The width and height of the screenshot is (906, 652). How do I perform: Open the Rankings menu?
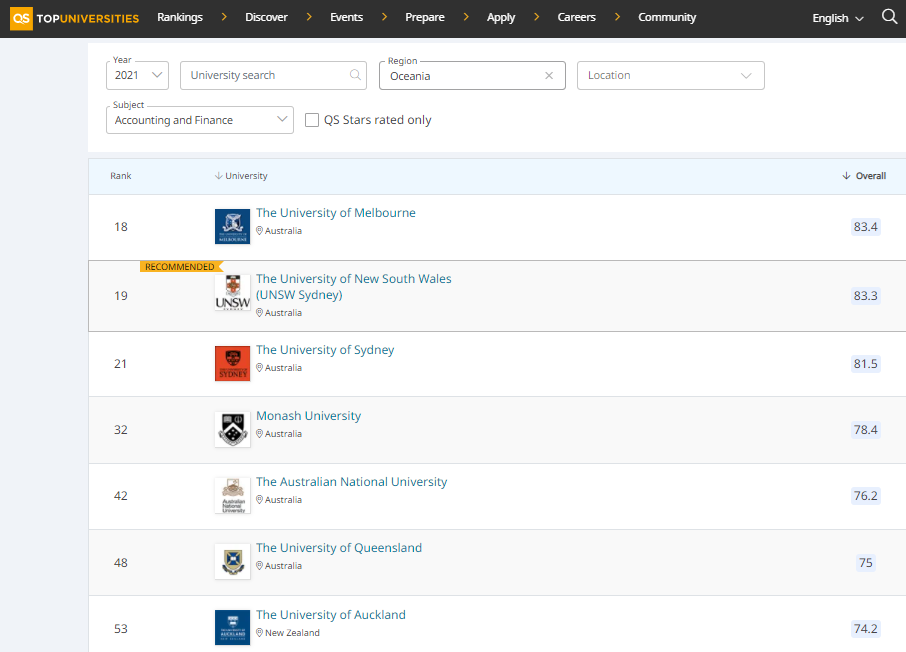coord(180,17)
